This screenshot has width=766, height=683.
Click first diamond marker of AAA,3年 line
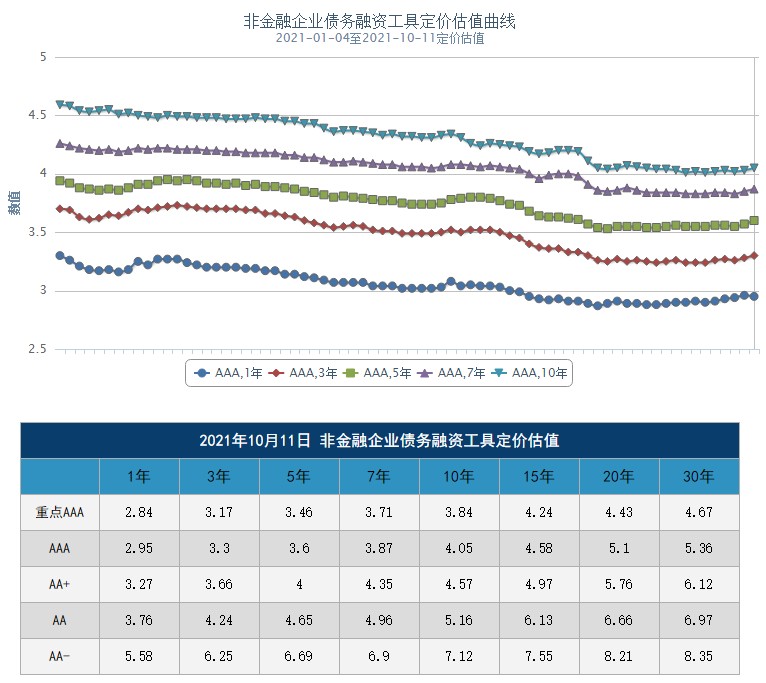(x=60, y=208)
